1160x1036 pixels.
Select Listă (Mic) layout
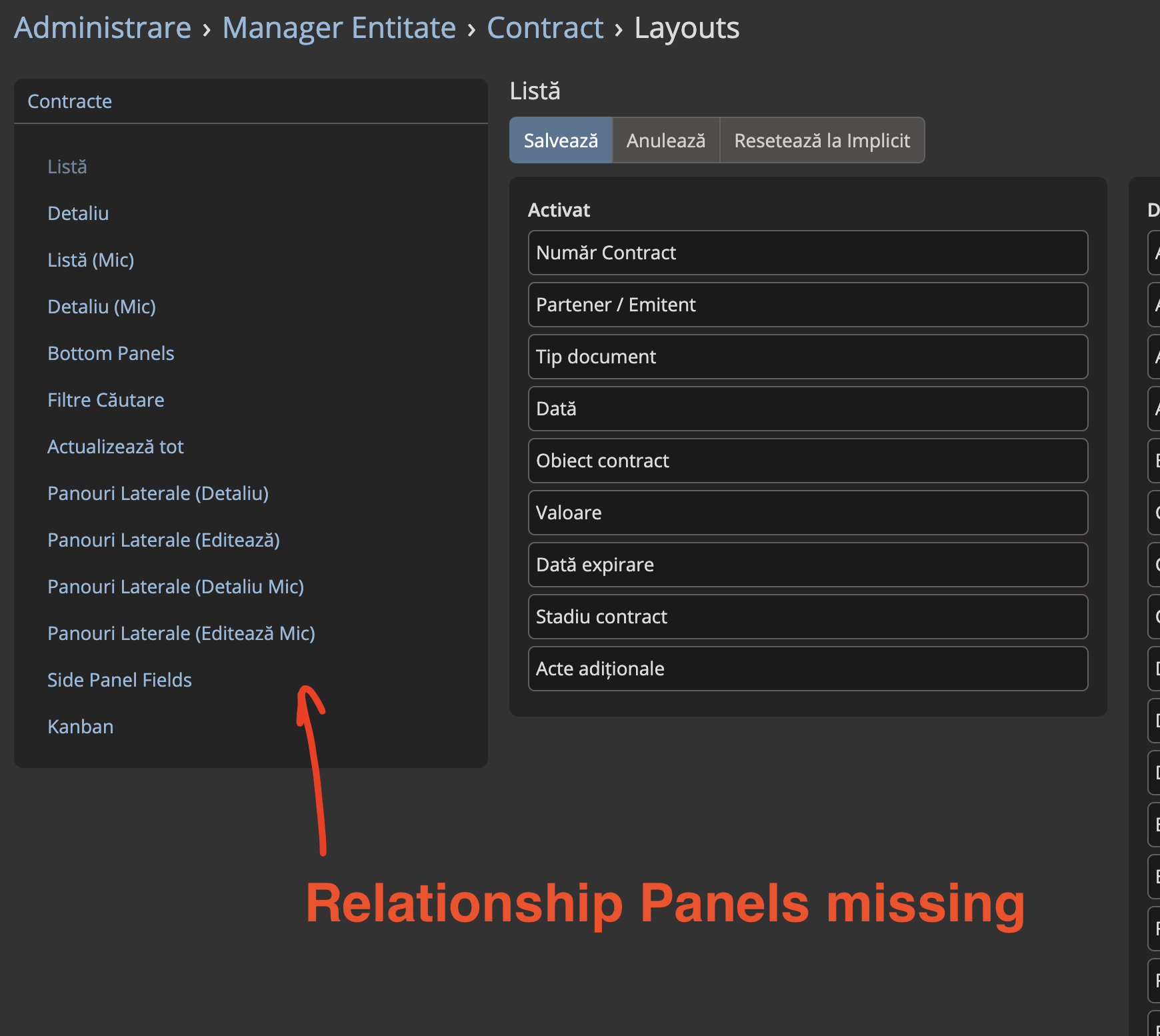[x=91, y=260]
